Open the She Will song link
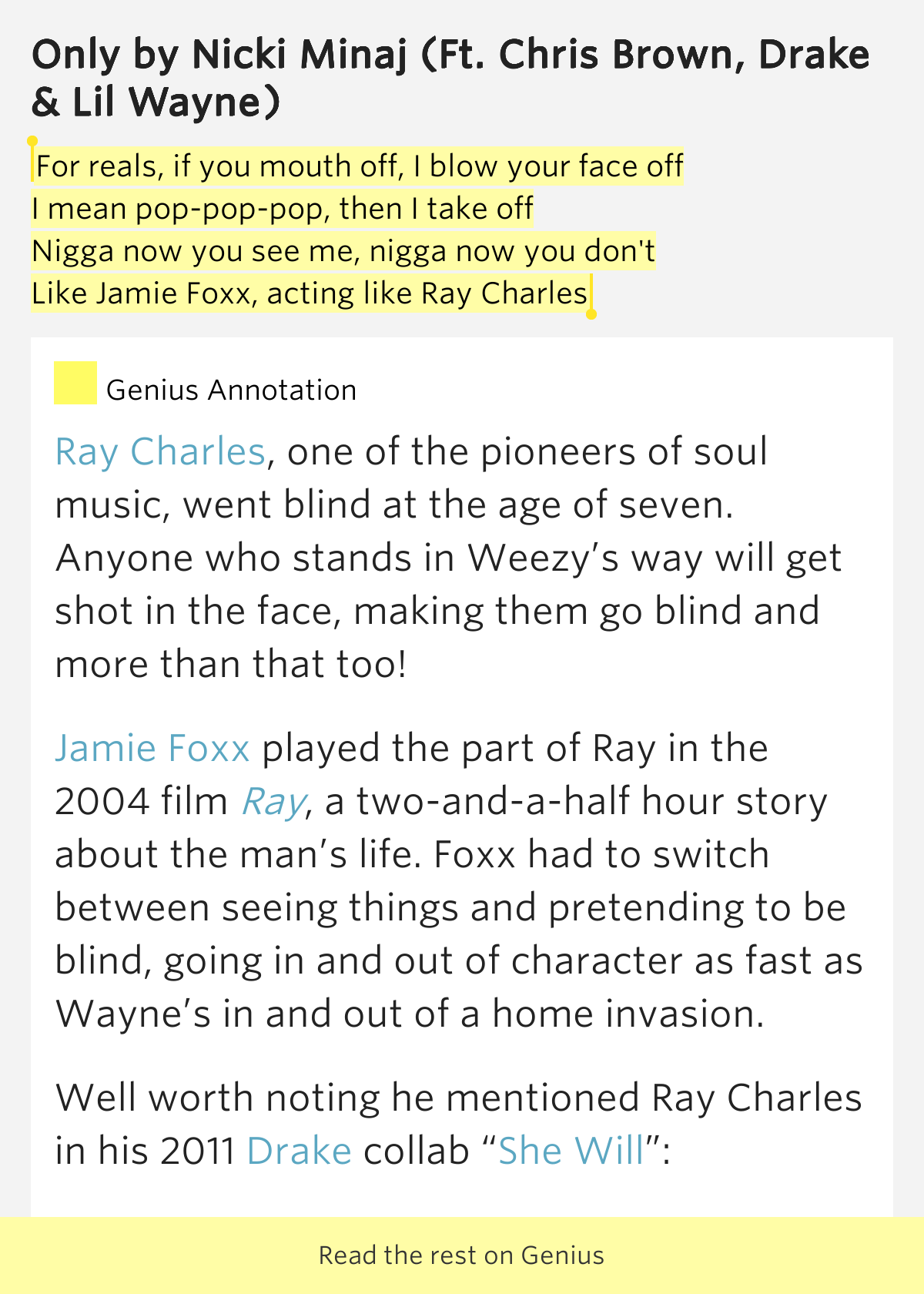924x1294 pixels. (571, 1152)
